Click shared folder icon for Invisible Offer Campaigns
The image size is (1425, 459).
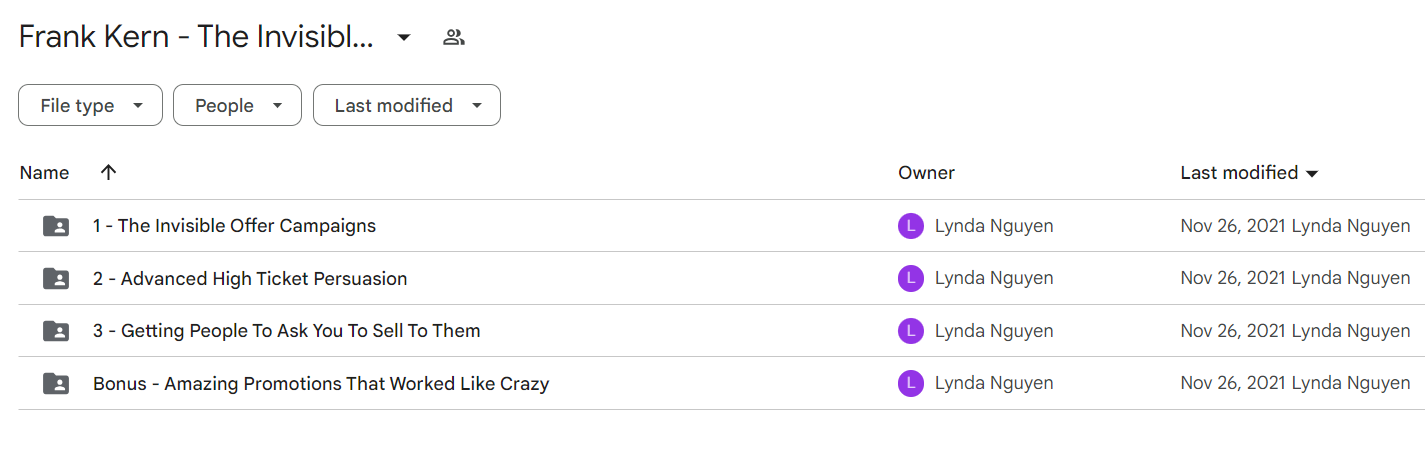(56, 226)
